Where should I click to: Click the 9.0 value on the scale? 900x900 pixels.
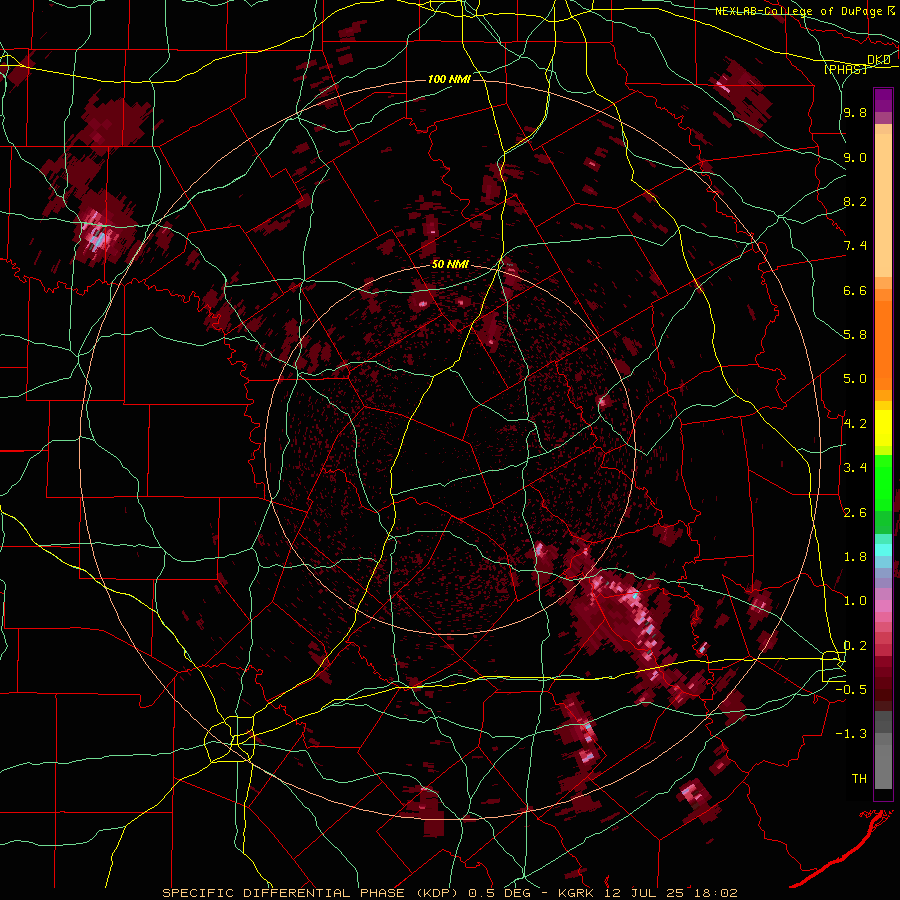point(855,157)
